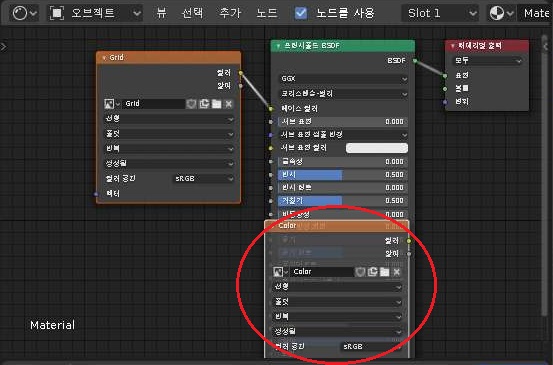
Task: Open image folder icon in Grid node
Action: point(216,104)
